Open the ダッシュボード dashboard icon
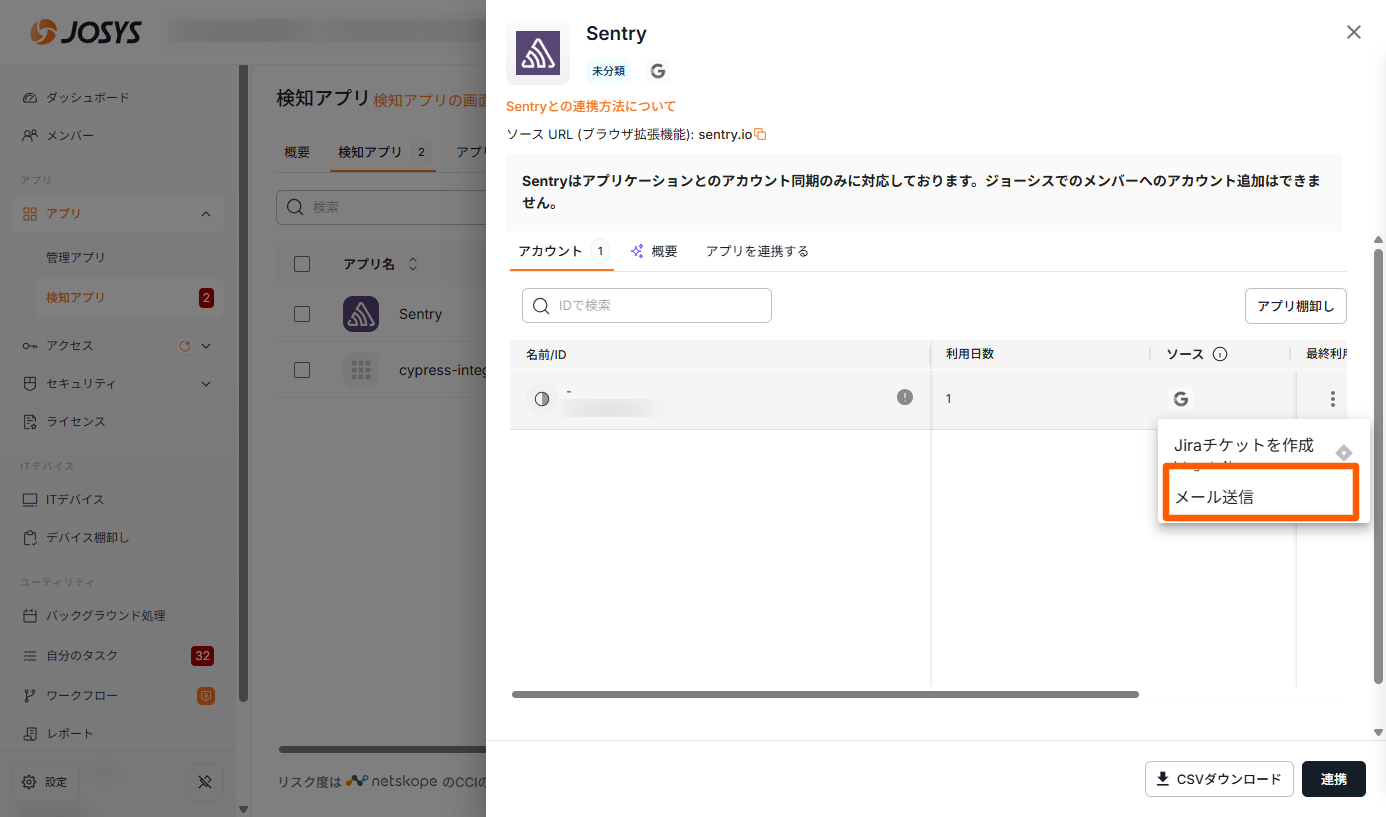The image size is (1386, 817). pyautogui.click(x=29, y=98)
